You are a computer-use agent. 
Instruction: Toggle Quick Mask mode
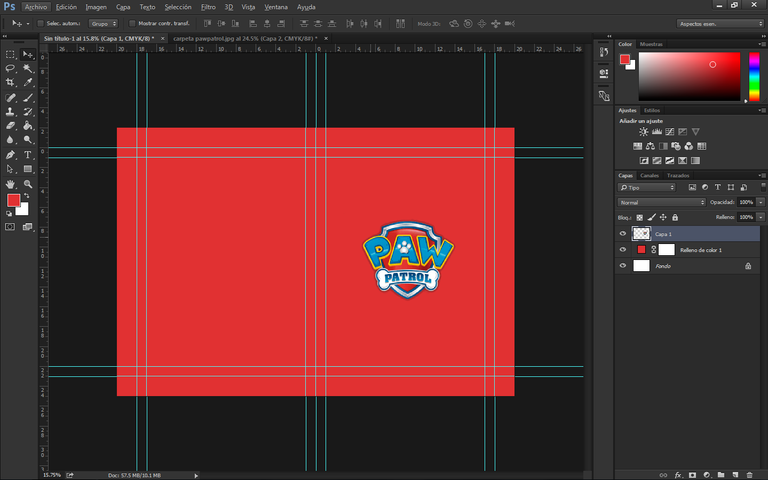click(x=10, y=227)
